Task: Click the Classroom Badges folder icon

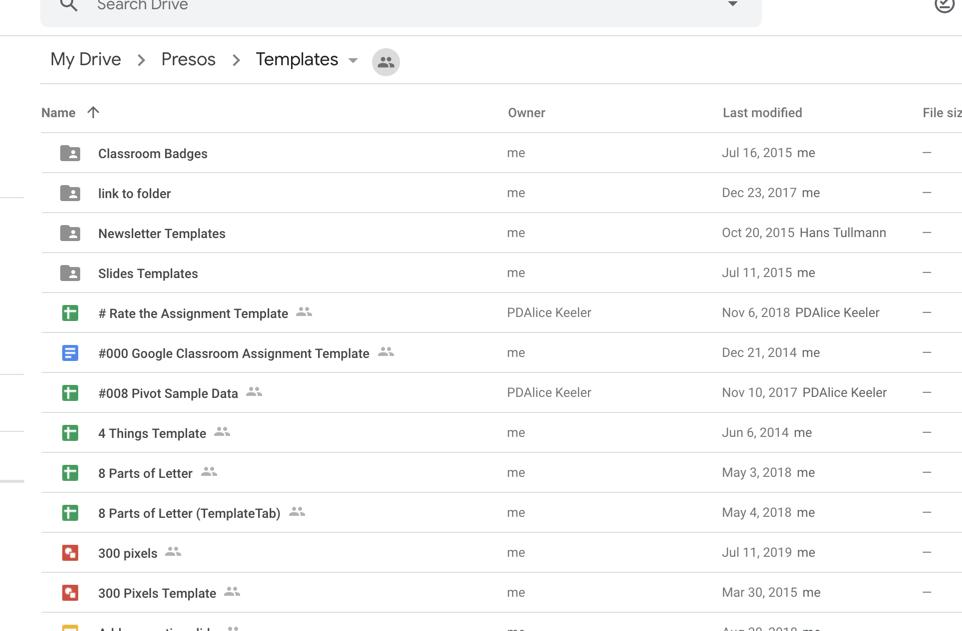Action: point(70,153)
